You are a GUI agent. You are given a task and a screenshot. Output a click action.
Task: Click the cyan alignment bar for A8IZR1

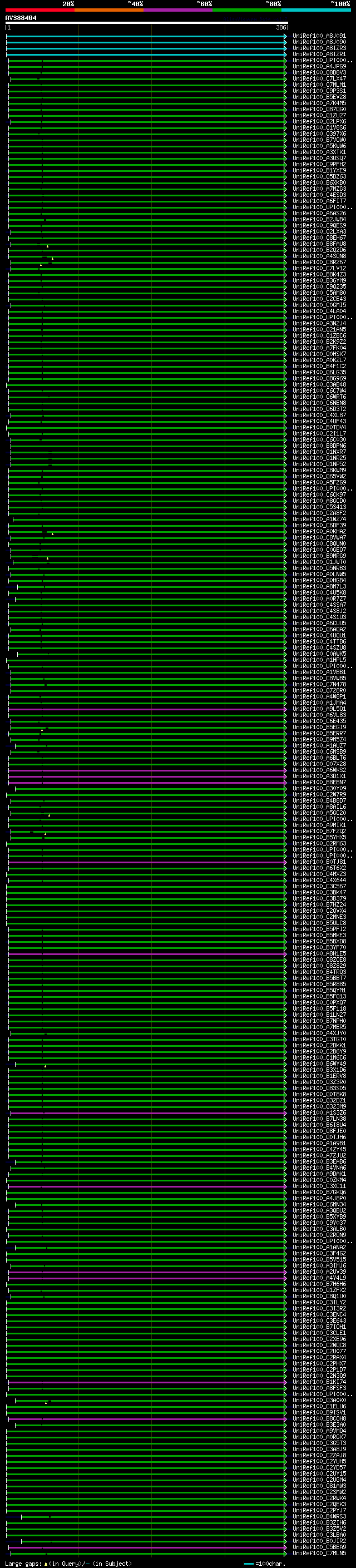(x=146, y=55)
